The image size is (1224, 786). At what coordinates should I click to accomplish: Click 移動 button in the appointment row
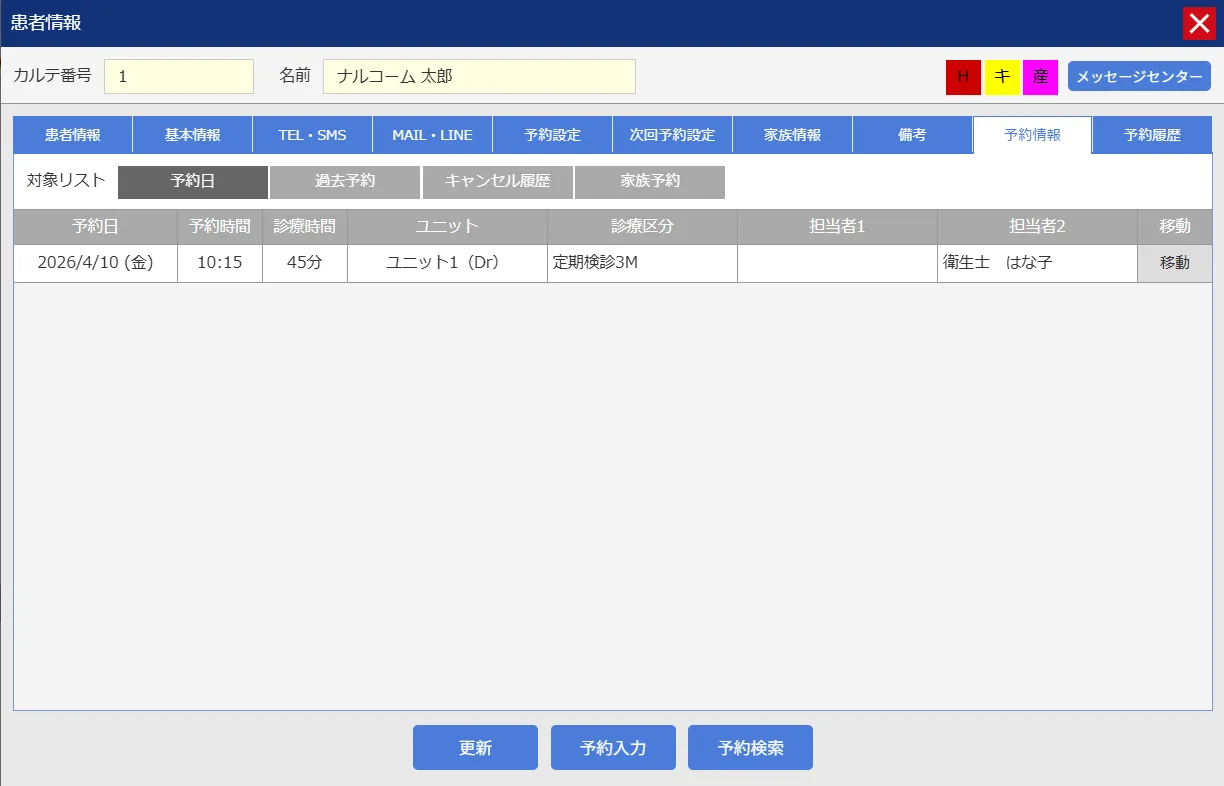tap(1174, 263)
